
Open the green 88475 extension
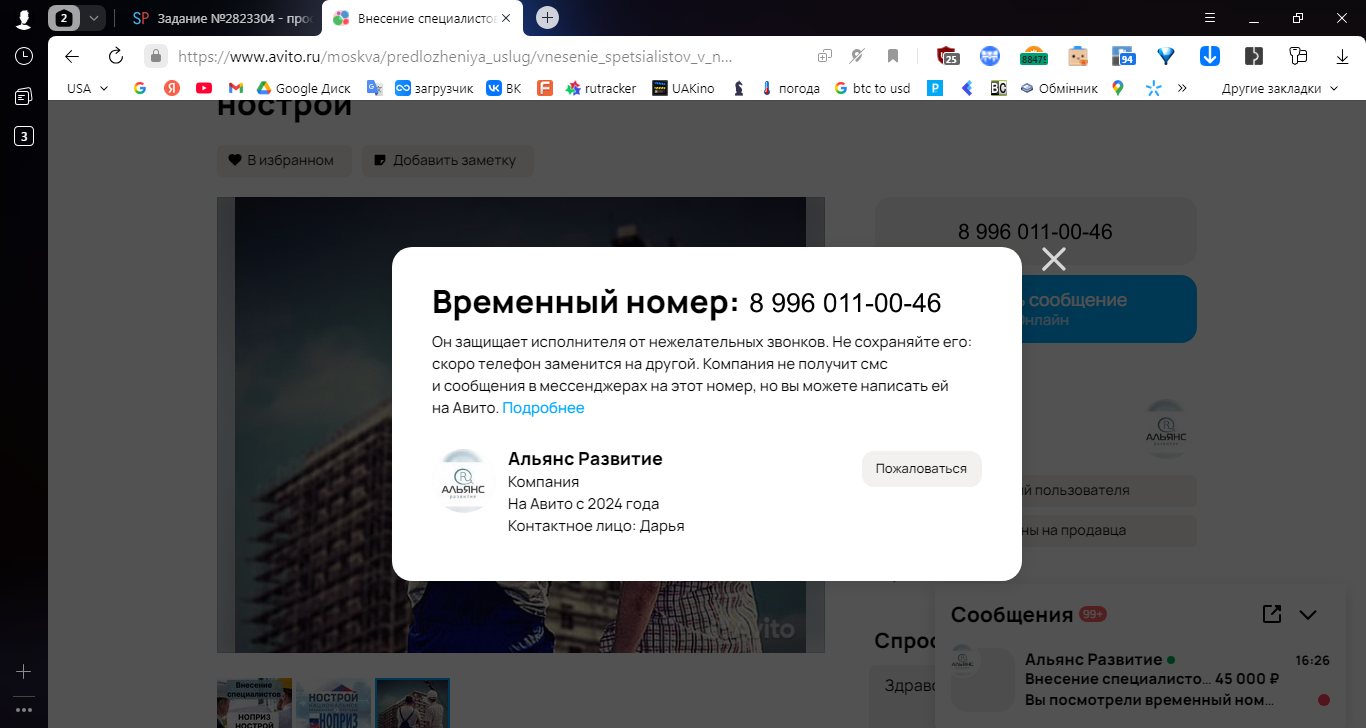(x=1033, y=57)
